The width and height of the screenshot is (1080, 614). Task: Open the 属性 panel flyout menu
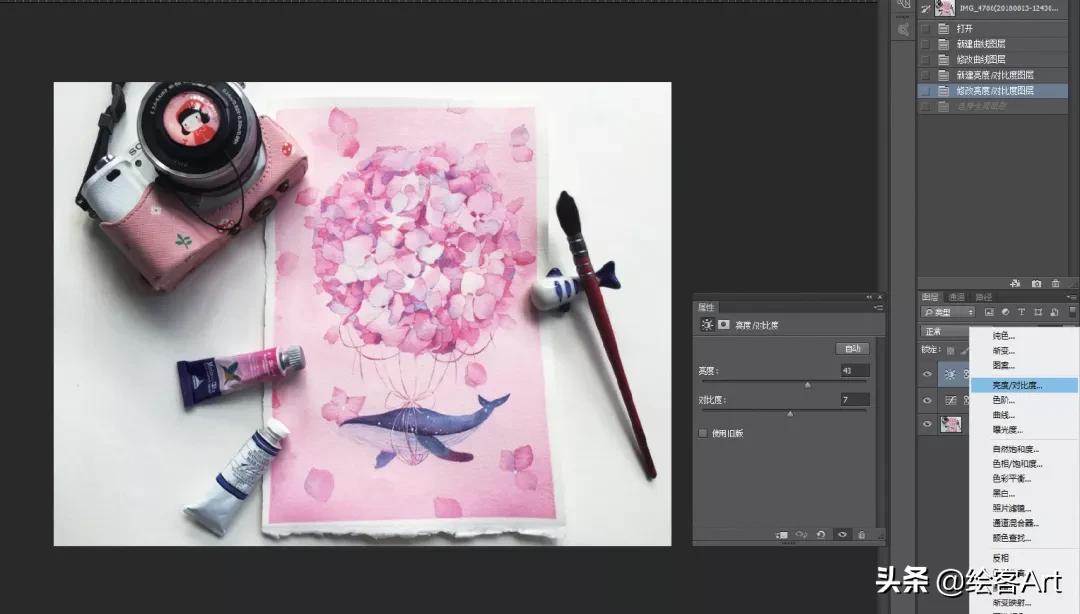click(x=878, y=307)
